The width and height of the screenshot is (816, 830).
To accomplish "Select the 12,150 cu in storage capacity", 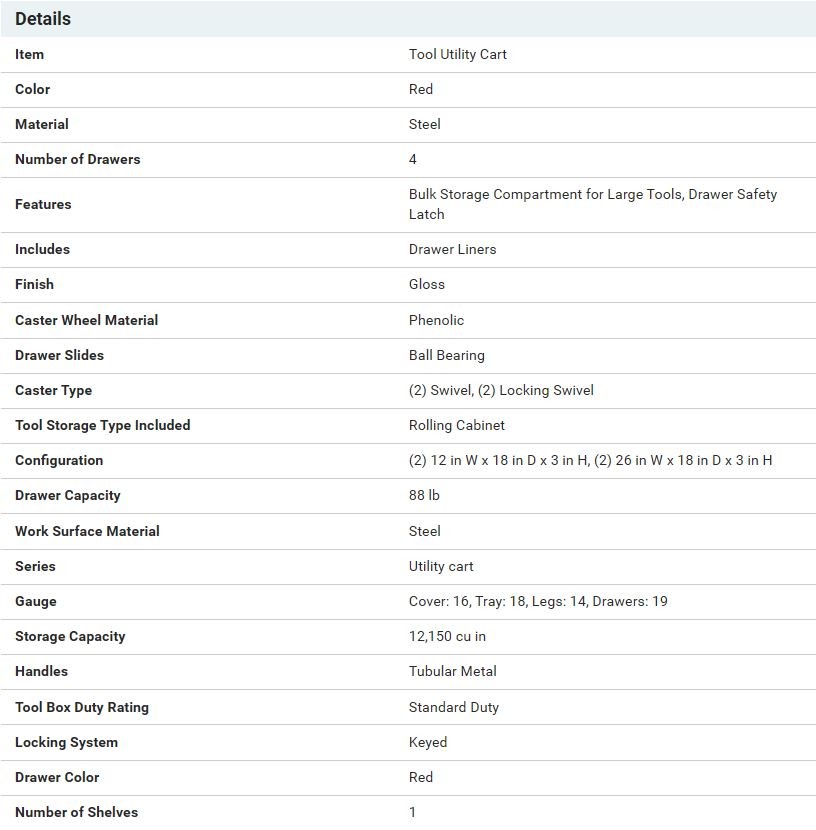I will click(447, 636).
